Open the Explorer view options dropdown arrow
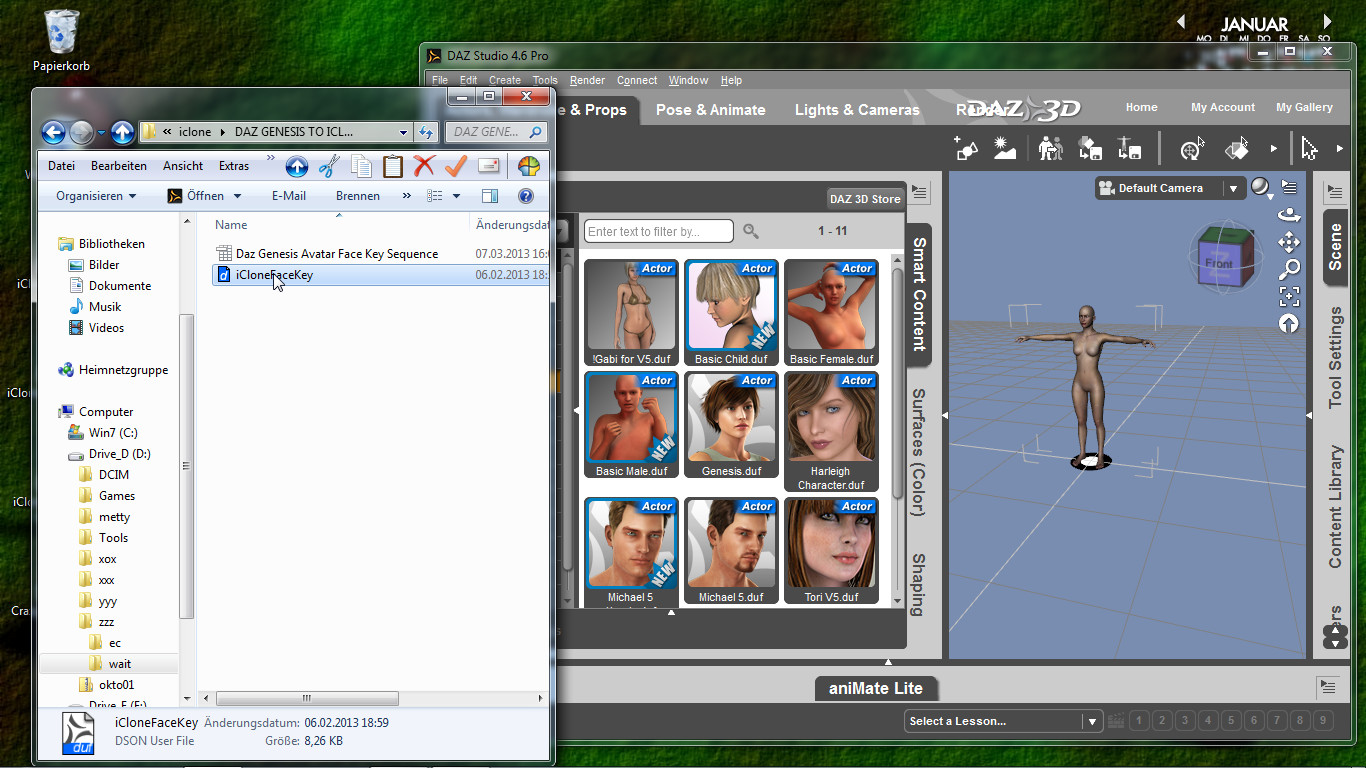The image size is (1366, 768). [456, 196]
